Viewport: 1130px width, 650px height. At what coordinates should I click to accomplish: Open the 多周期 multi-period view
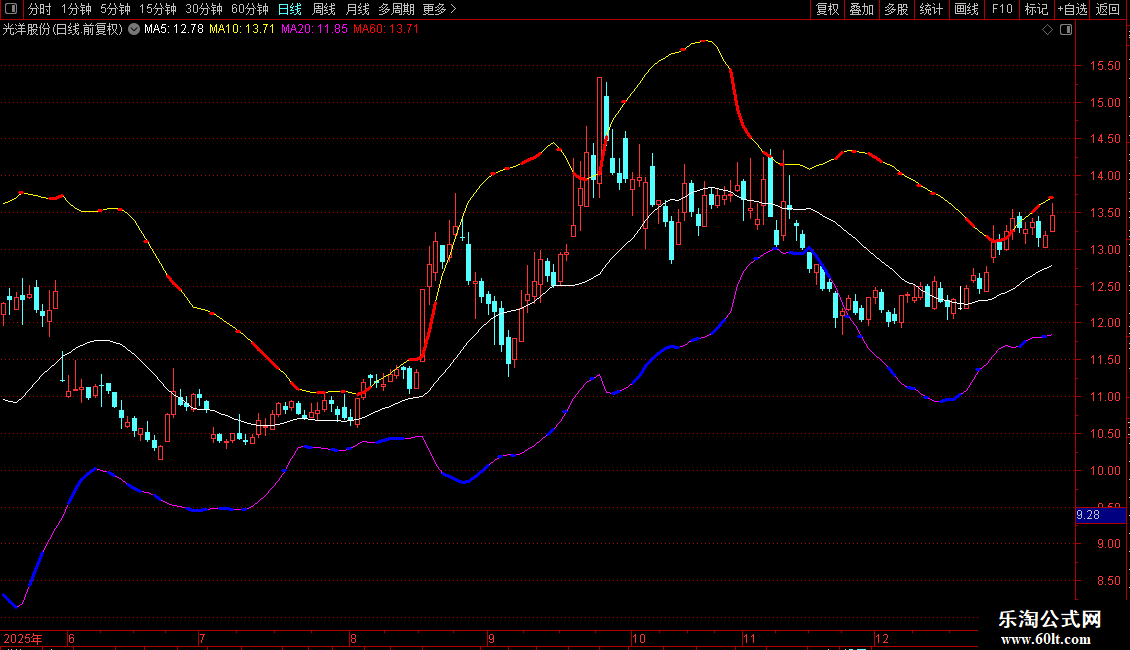396,9
